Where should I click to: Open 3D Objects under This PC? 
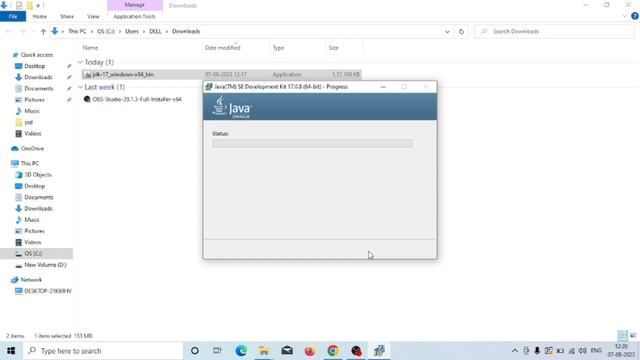tap(38, 175)
